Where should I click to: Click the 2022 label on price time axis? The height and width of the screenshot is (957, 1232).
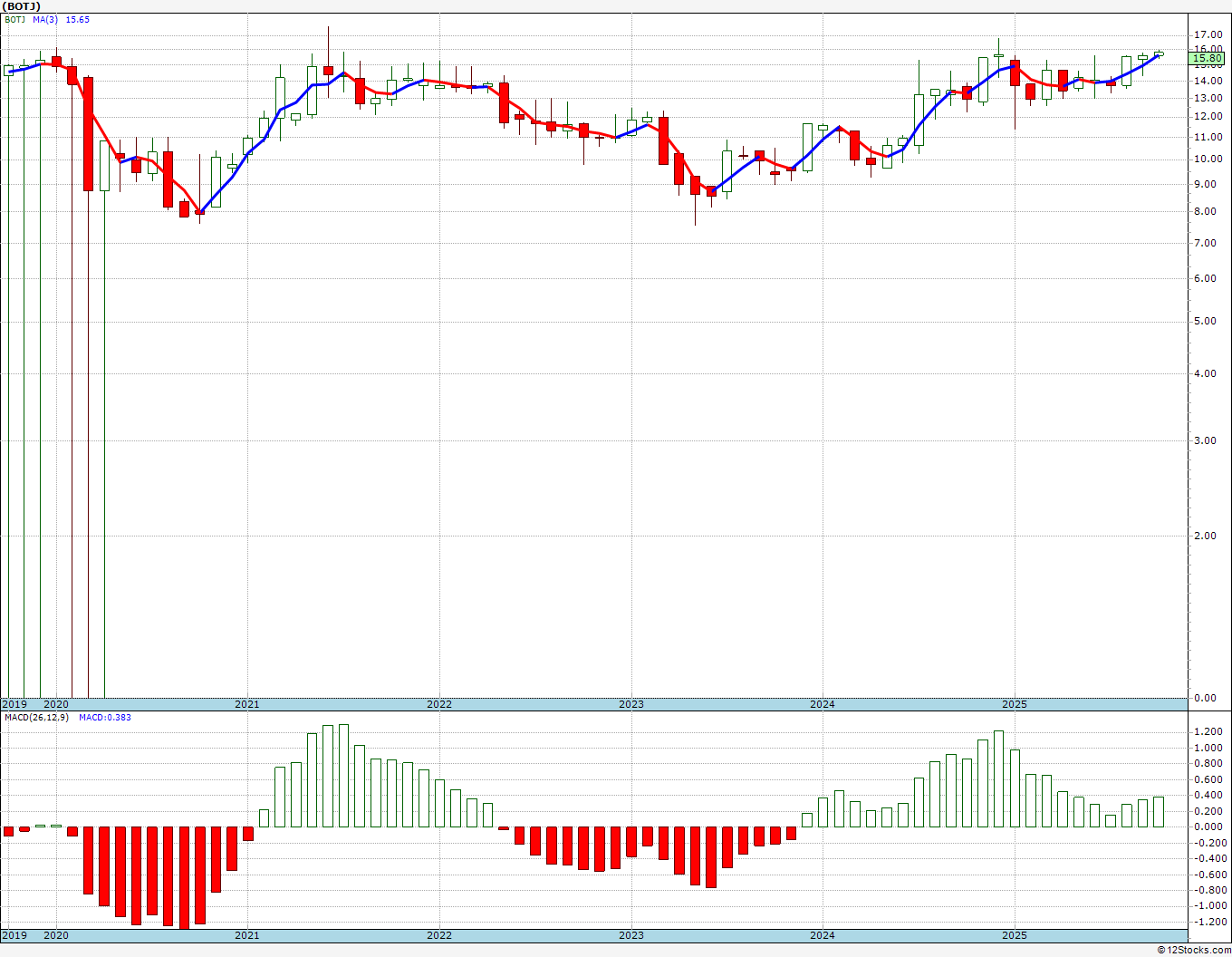point(438,704)
